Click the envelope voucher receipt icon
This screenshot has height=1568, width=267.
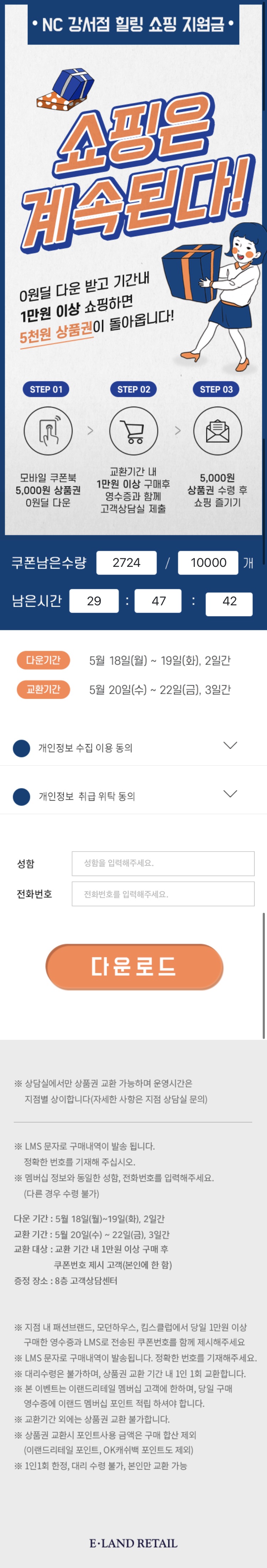217,431
